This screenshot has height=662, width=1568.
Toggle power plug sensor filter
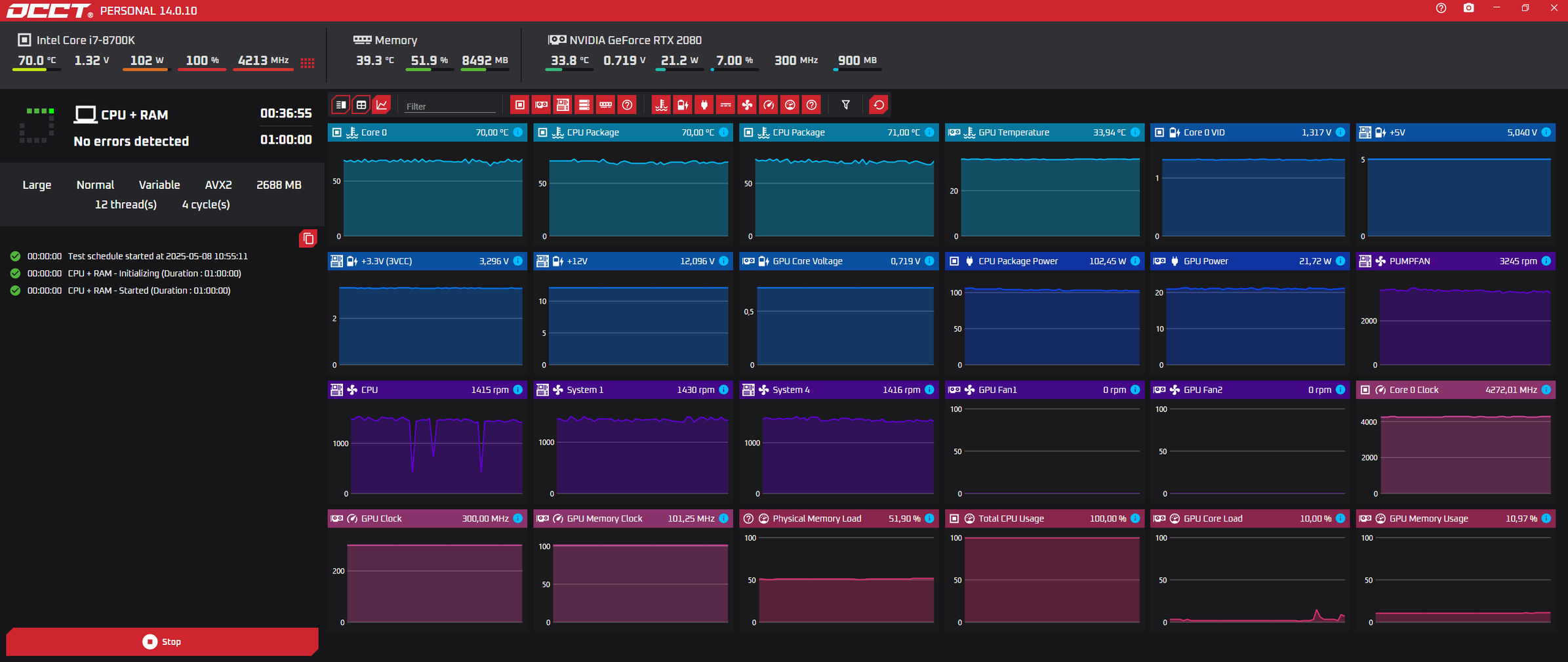704,105
